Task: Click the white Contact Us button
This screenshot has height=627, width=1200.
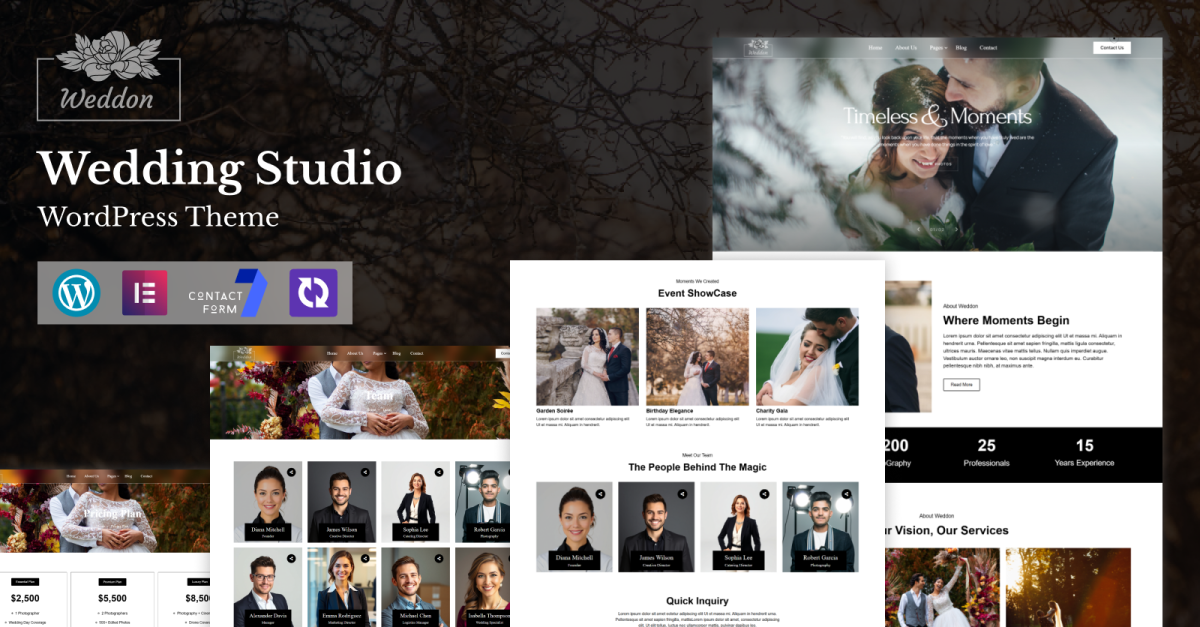Action: [1111, 47]
